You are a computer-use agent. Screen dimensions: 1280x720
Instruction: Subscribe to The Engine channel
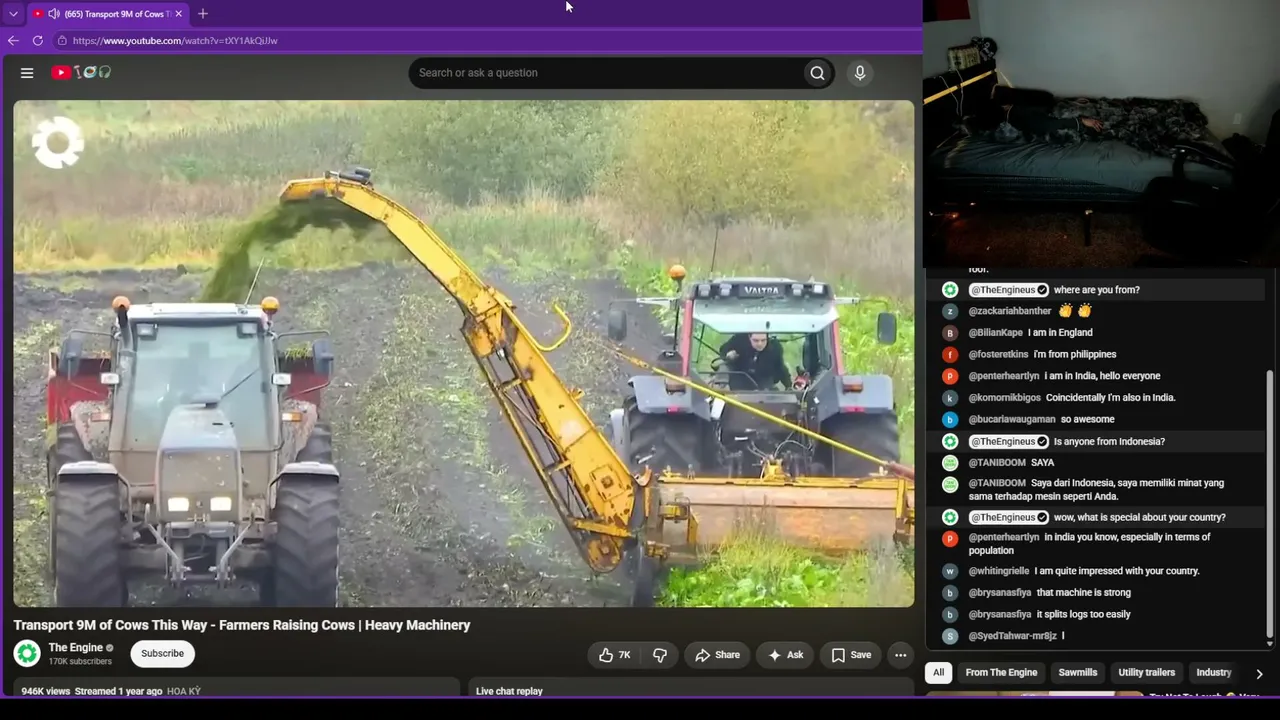pos(162,654)
